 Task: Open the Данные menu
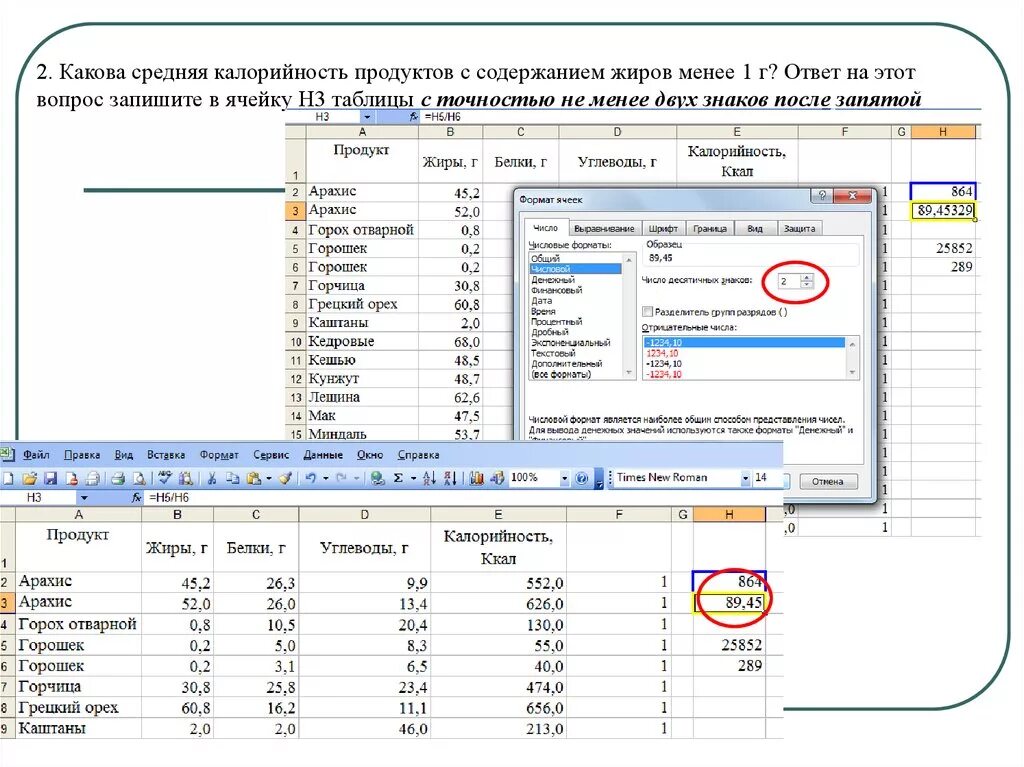click(323, 455)
